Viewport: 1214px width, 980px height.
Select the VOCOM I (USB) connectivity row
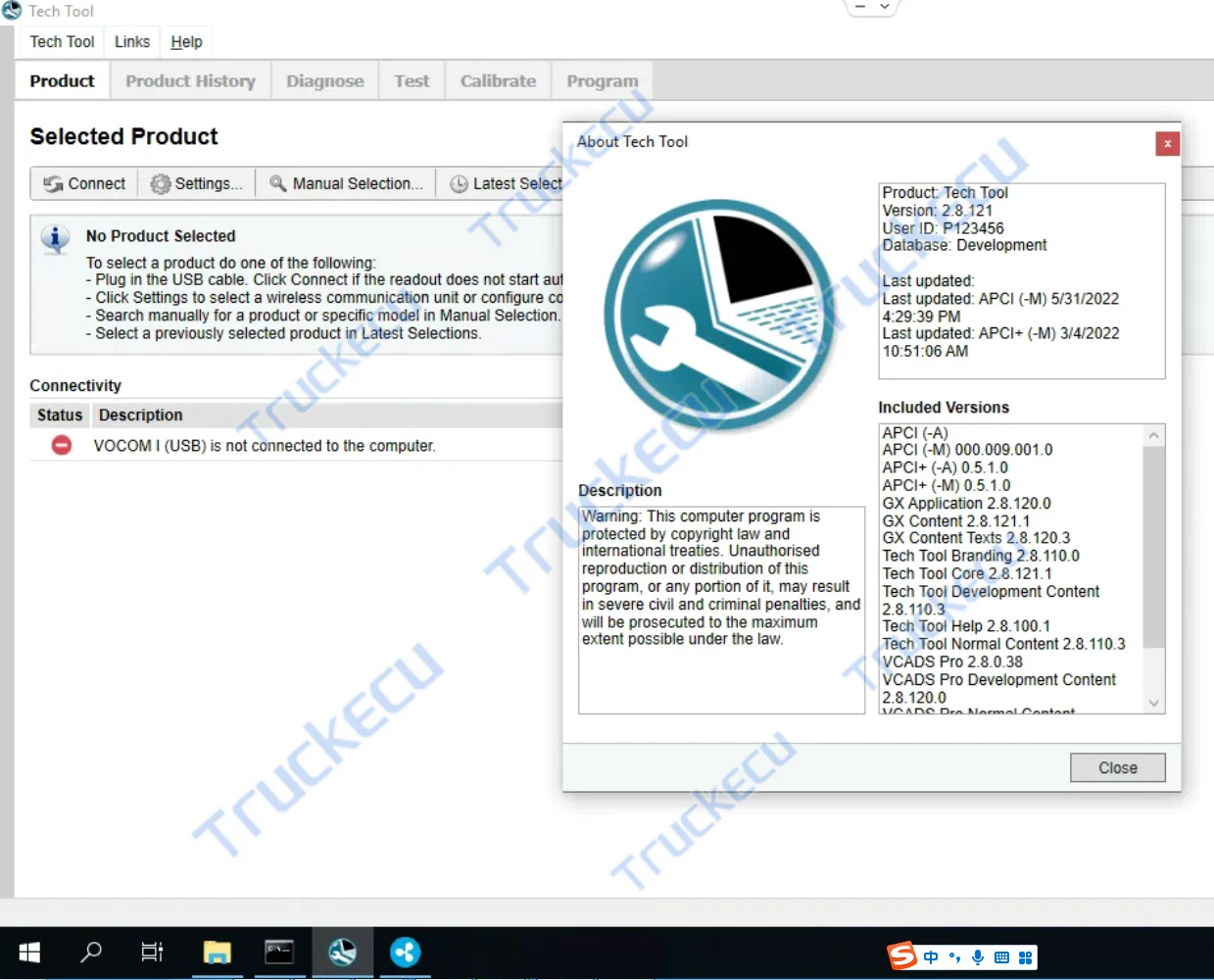click(296, 445)
